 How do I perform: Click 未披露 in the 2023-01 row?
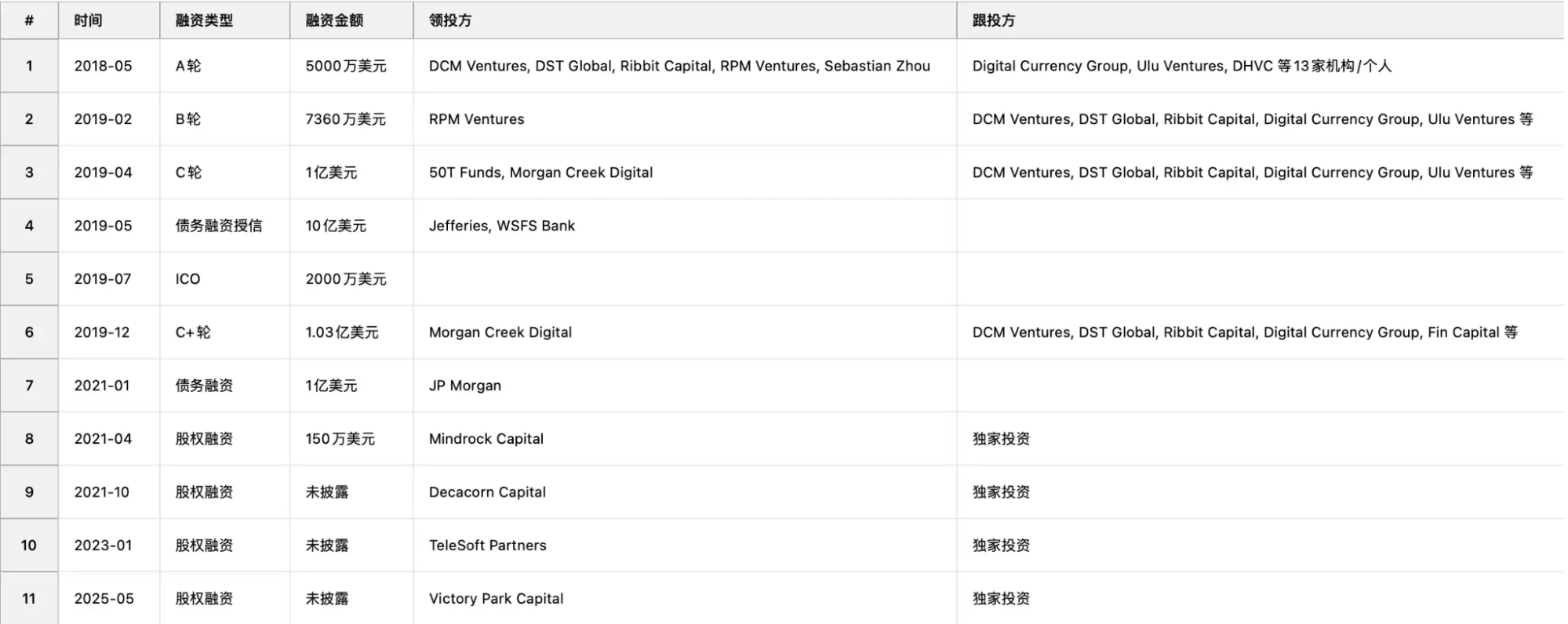point(351,546)
